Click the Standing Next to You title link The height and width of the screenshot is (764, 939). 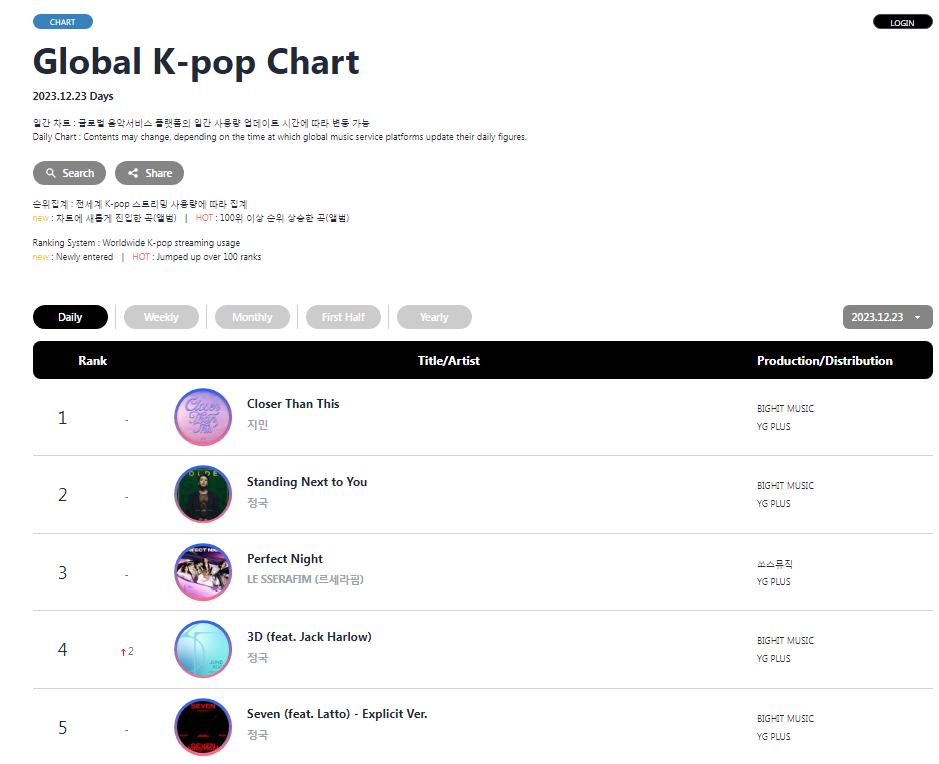tap(307, 482)
